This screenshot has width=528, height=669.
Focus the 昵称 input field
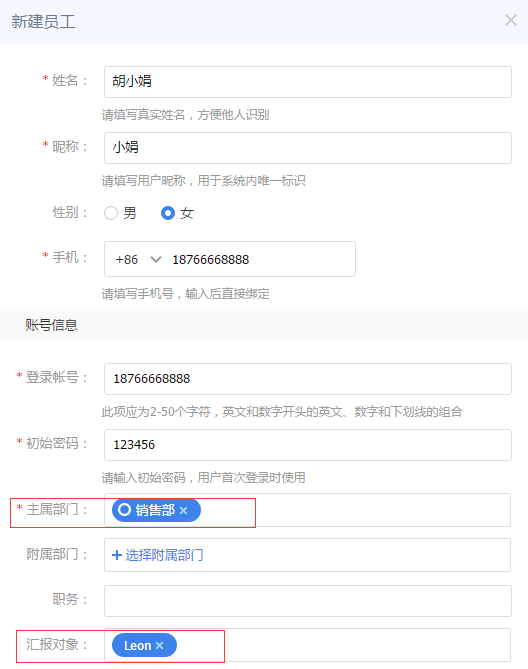click(308, 148)
